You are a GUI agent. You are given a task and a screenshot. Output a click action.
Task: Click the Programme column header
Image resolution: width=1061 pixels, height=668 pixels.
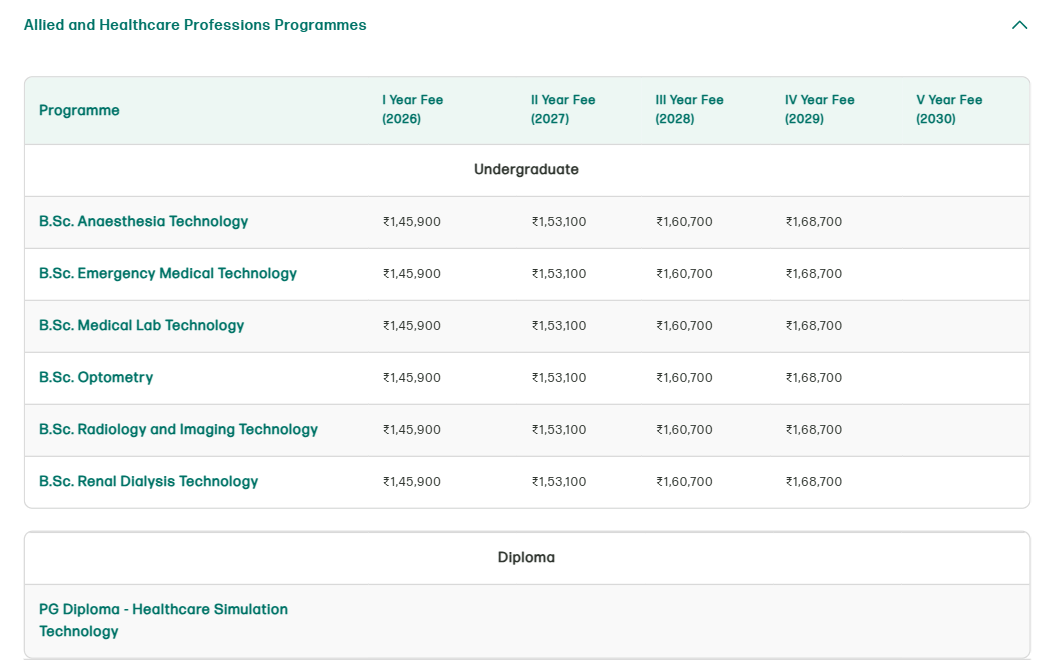pos(79,110)
